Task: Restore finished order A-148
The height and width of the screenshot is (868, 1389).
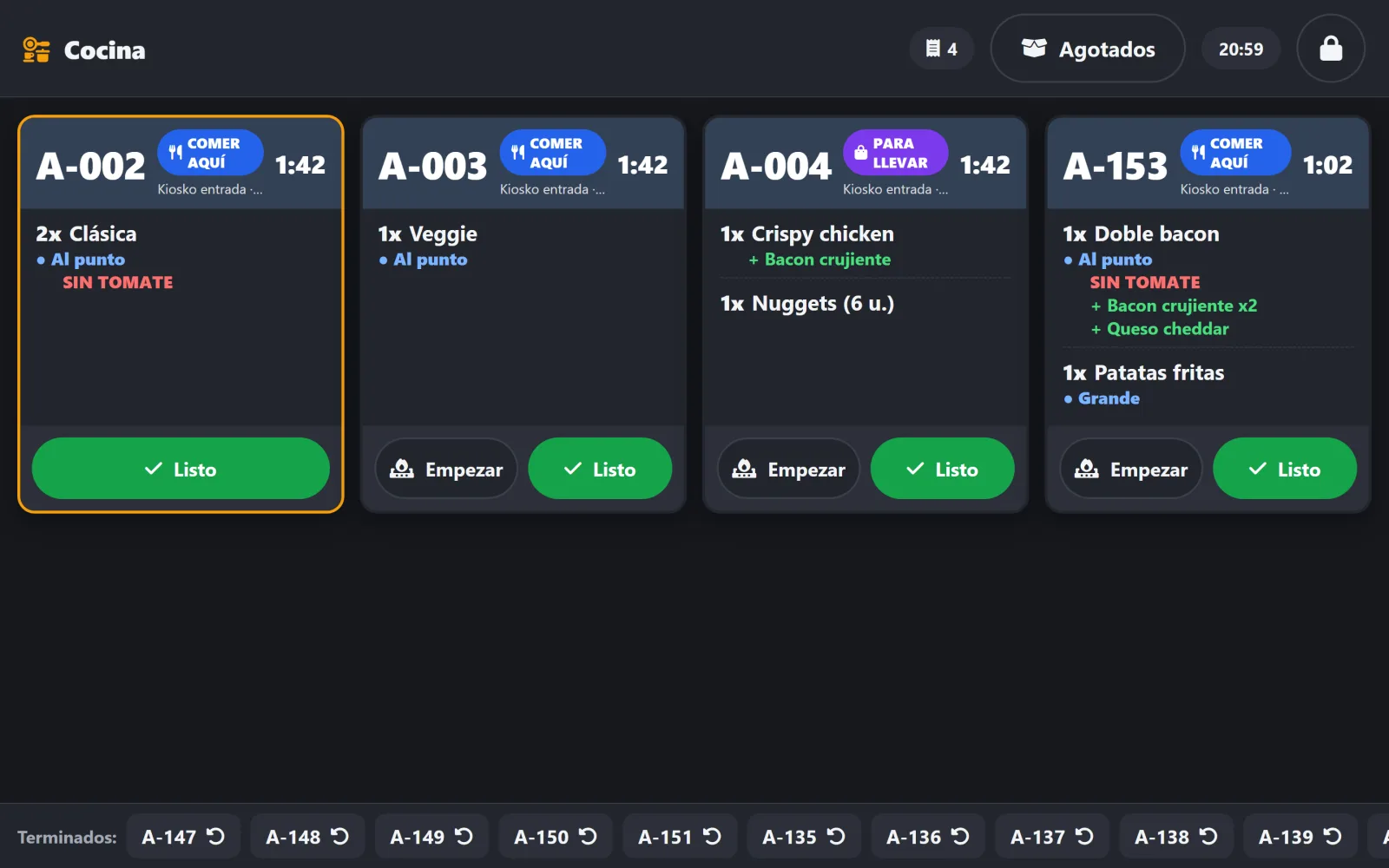Action: (307, 837)
